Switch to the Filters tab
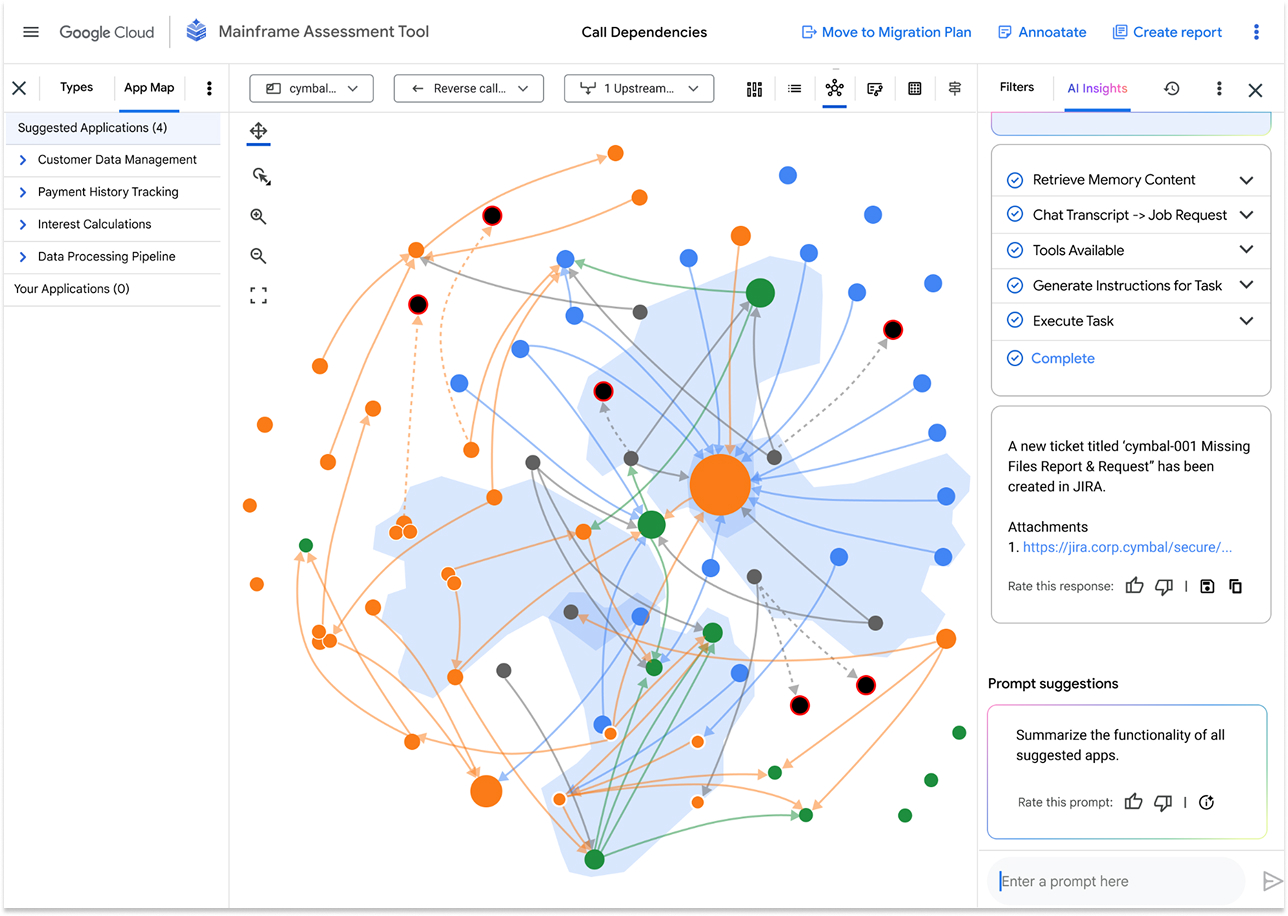Screen dimensions: 1288x916 (1016, 87)
